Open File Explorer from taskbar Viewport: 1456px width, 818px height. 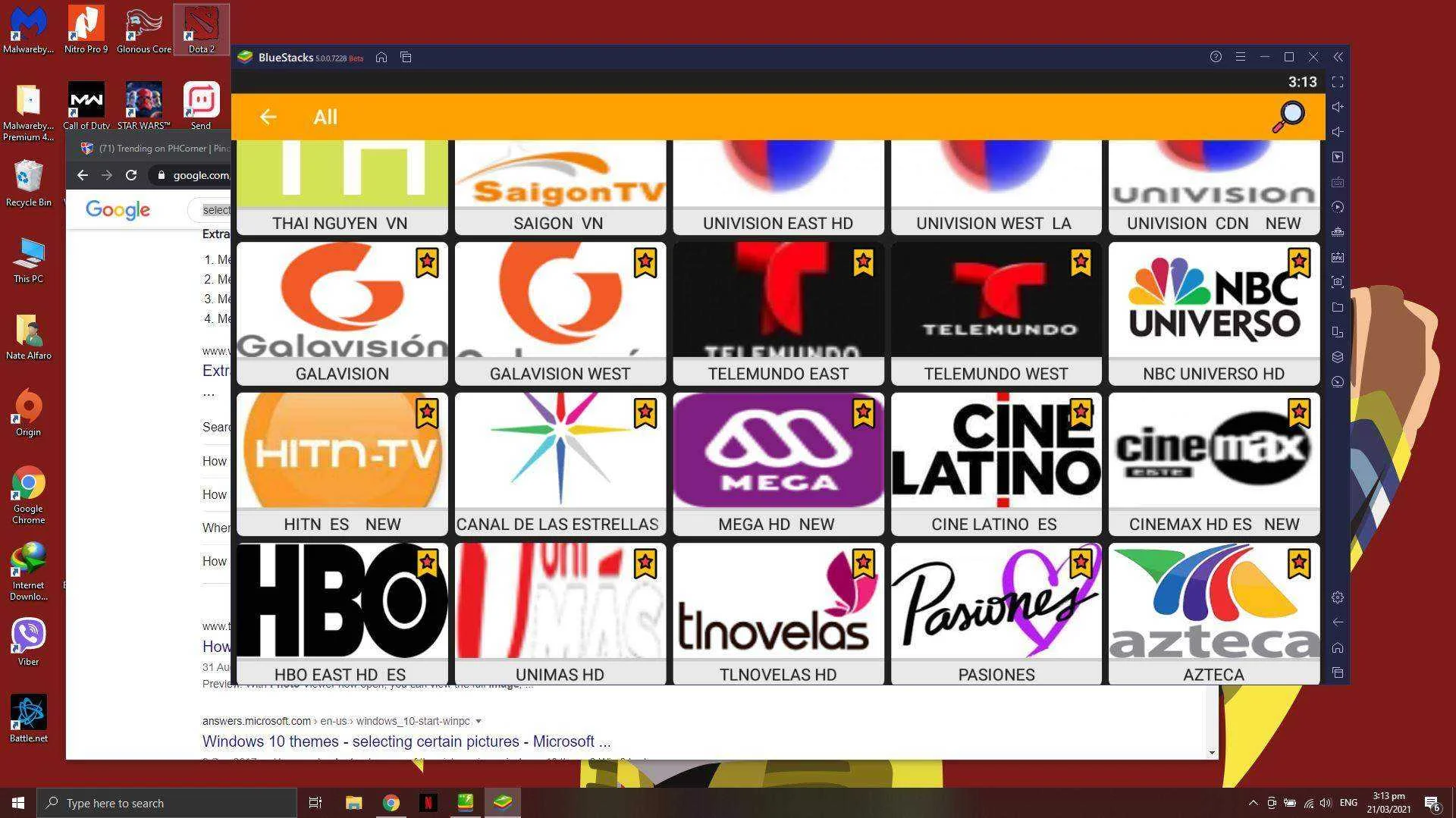click(353, 803)
